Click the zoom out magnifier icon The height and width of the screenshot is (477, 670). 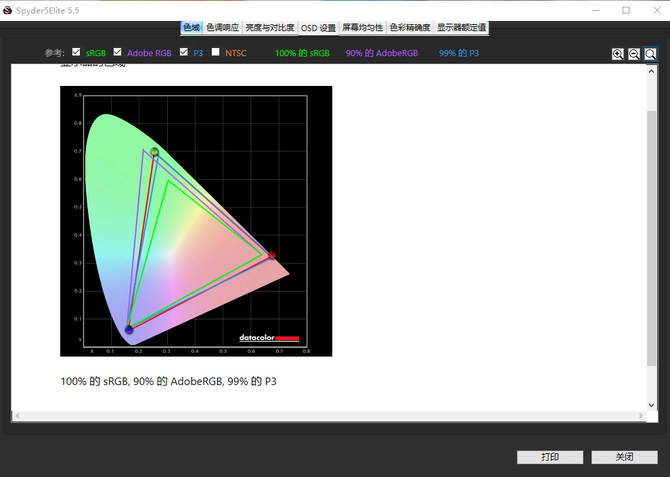(x=634, y=53)
